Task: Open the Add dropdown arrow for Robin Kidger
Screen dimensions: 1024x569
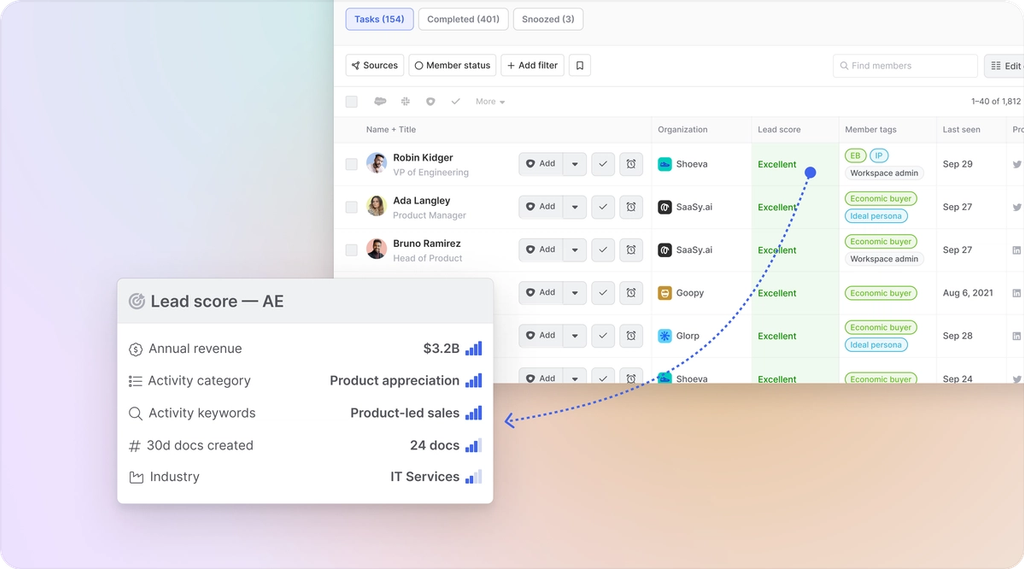Action: click(575, 164)
